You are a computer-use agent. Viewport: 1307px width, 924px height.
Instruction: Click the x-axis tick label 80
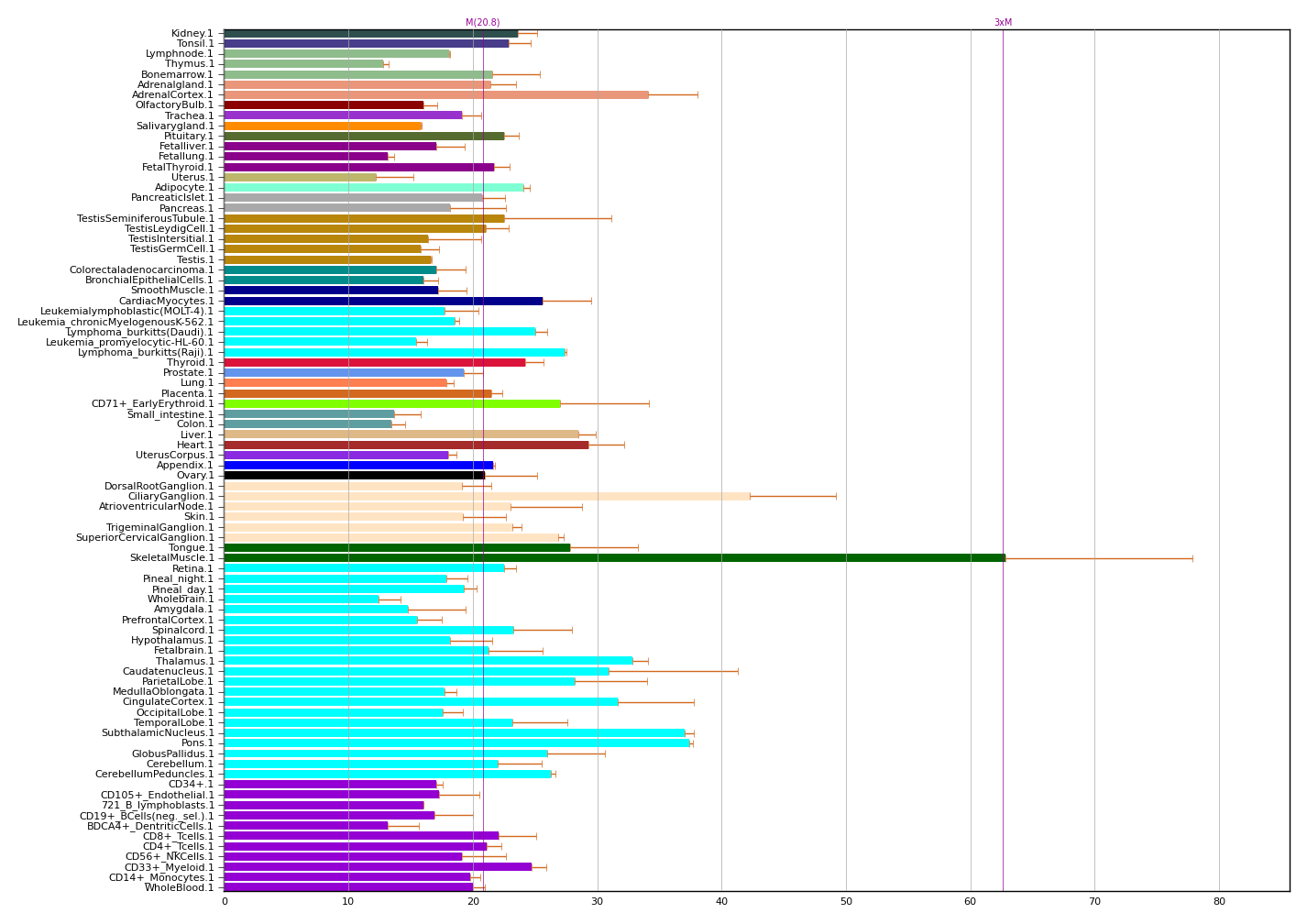point(1219,902)
